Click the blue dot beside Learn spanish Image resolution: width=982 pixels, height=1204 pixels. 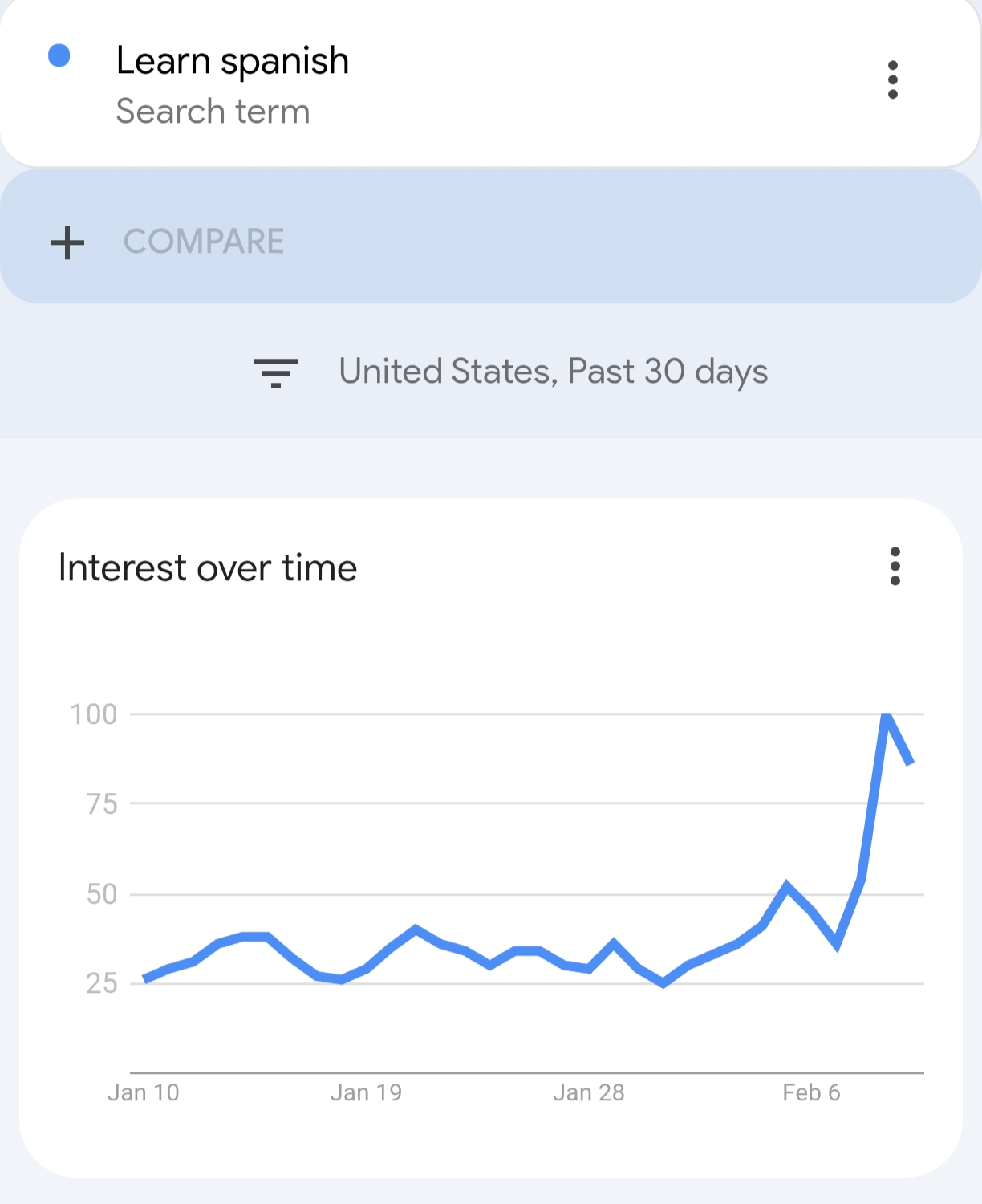[x=59, y=55]
